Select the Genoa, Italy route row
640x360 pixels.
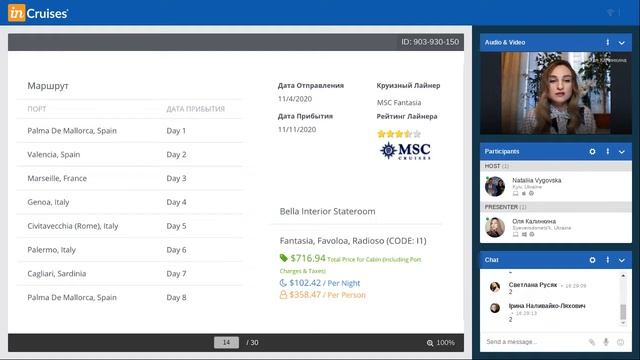pyautogui.click(x=130, y=202)
